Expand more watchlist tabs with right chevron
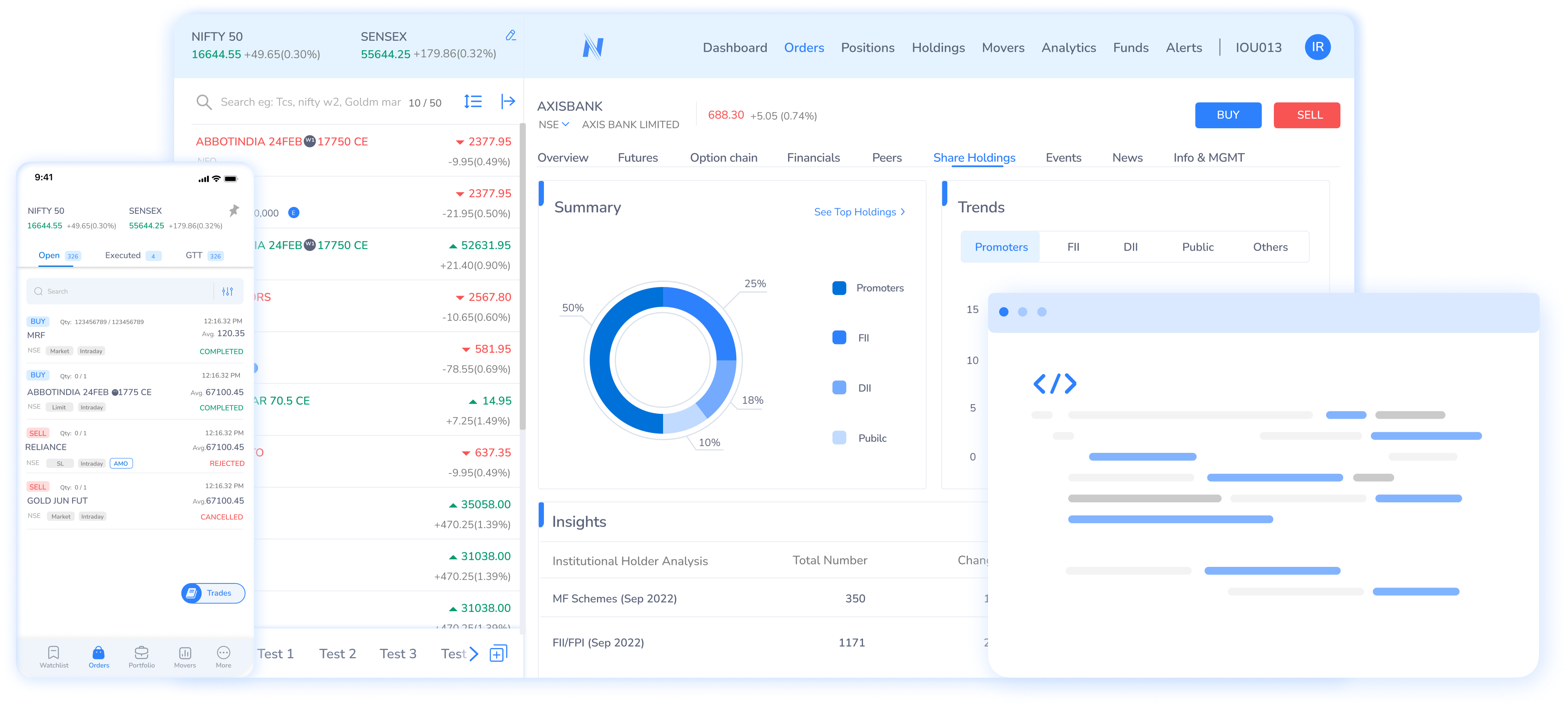Image resolution: width=1568 pixels, height=707 pixels. 474,654
